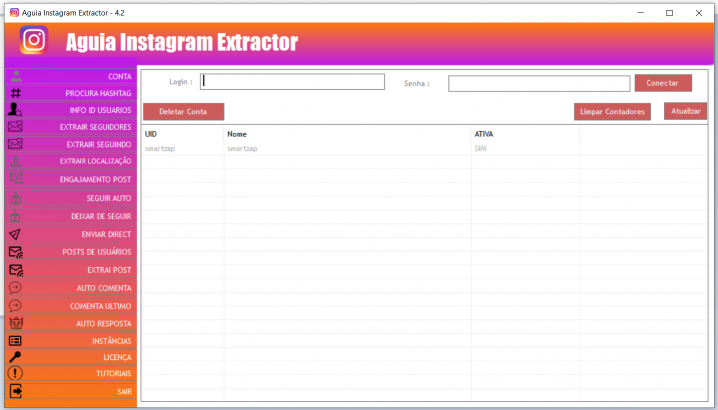Select INFO ID USUARIOS menu entry

[71, 110]
